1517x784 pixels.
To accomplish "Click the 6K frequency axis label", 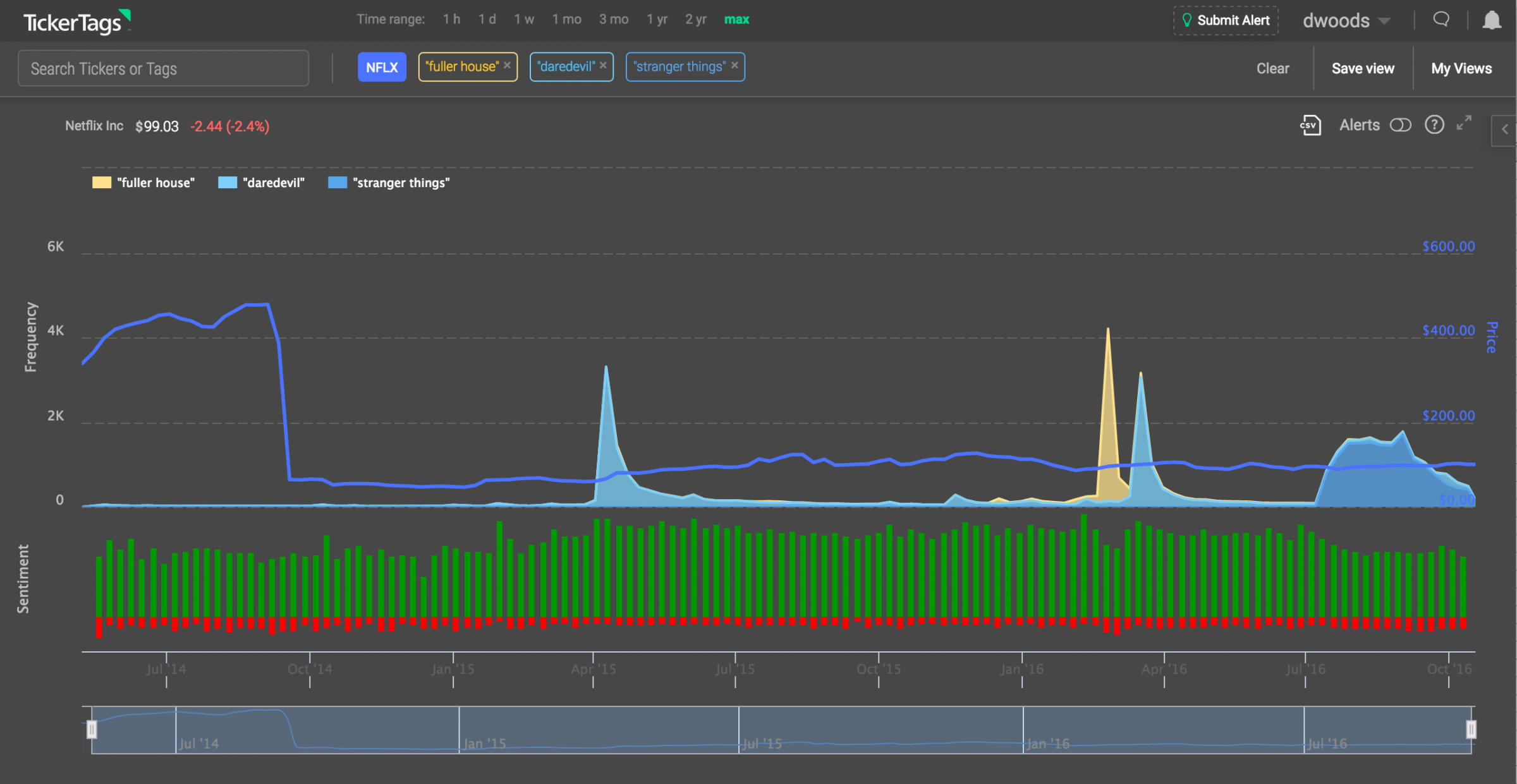I will pos(56,246).
